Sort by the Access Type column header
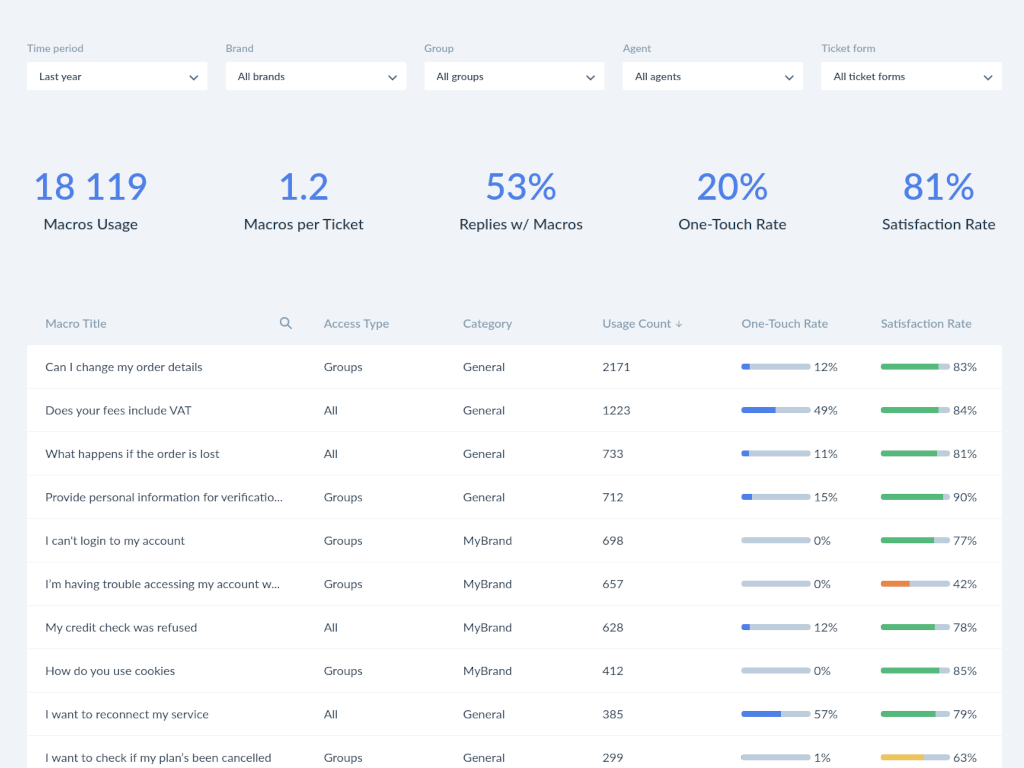Screen dimensions: 1024x768 click(356, 324)
